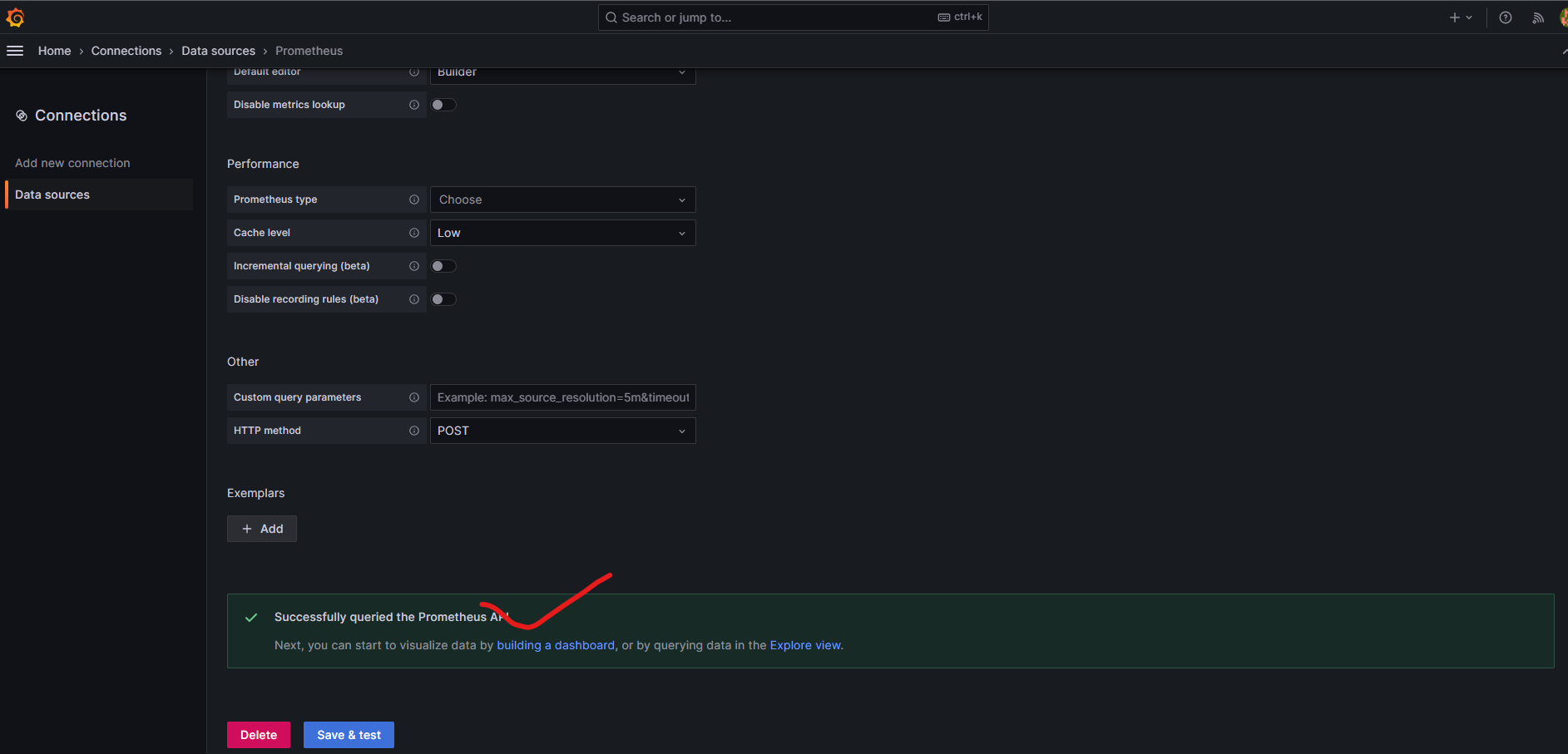Go to Home breadcrumb
Viewport: 1568px width, 754px height.
(x=54, y=51)
